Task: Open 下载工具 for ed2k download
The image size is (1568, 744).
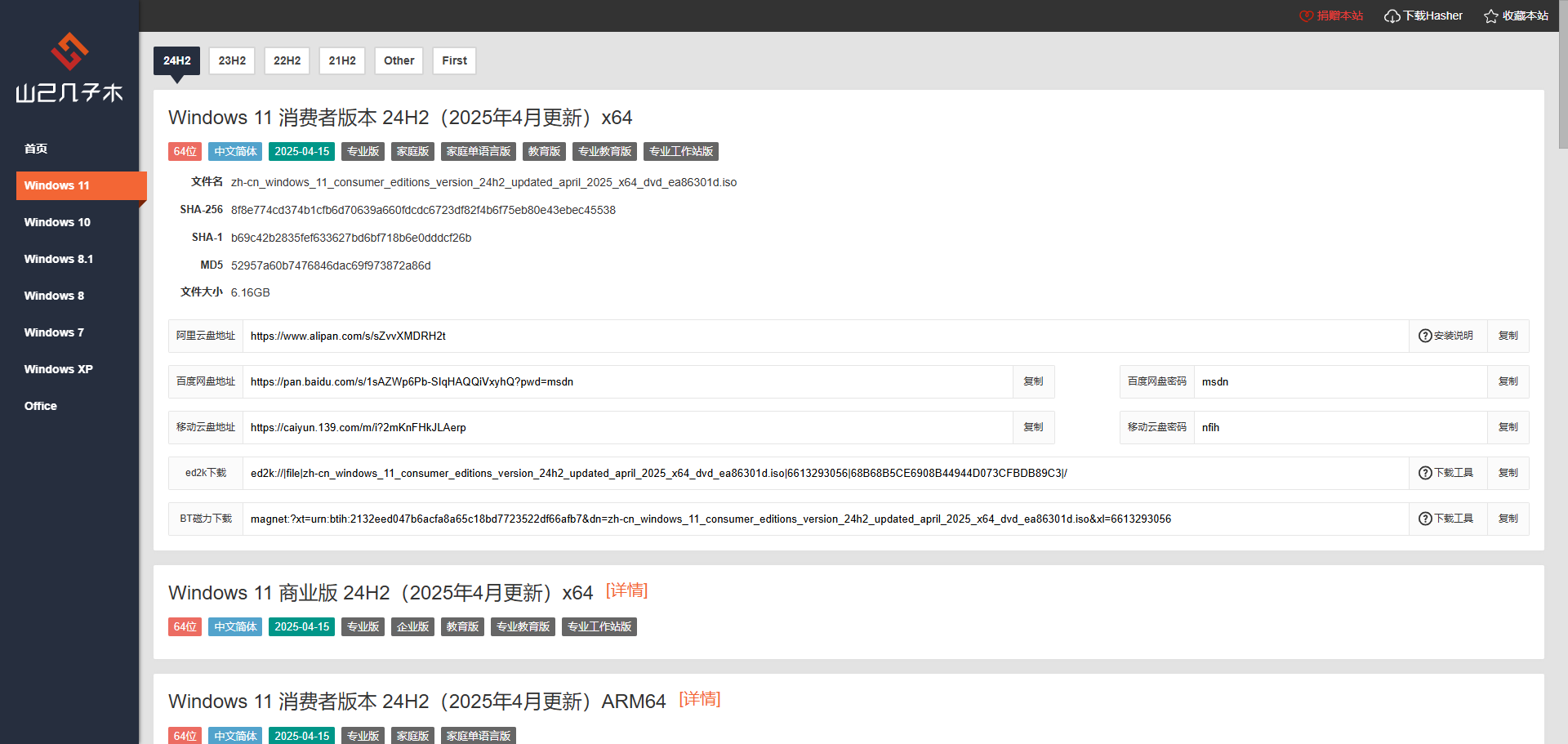Action: [x=1447, y=473]
